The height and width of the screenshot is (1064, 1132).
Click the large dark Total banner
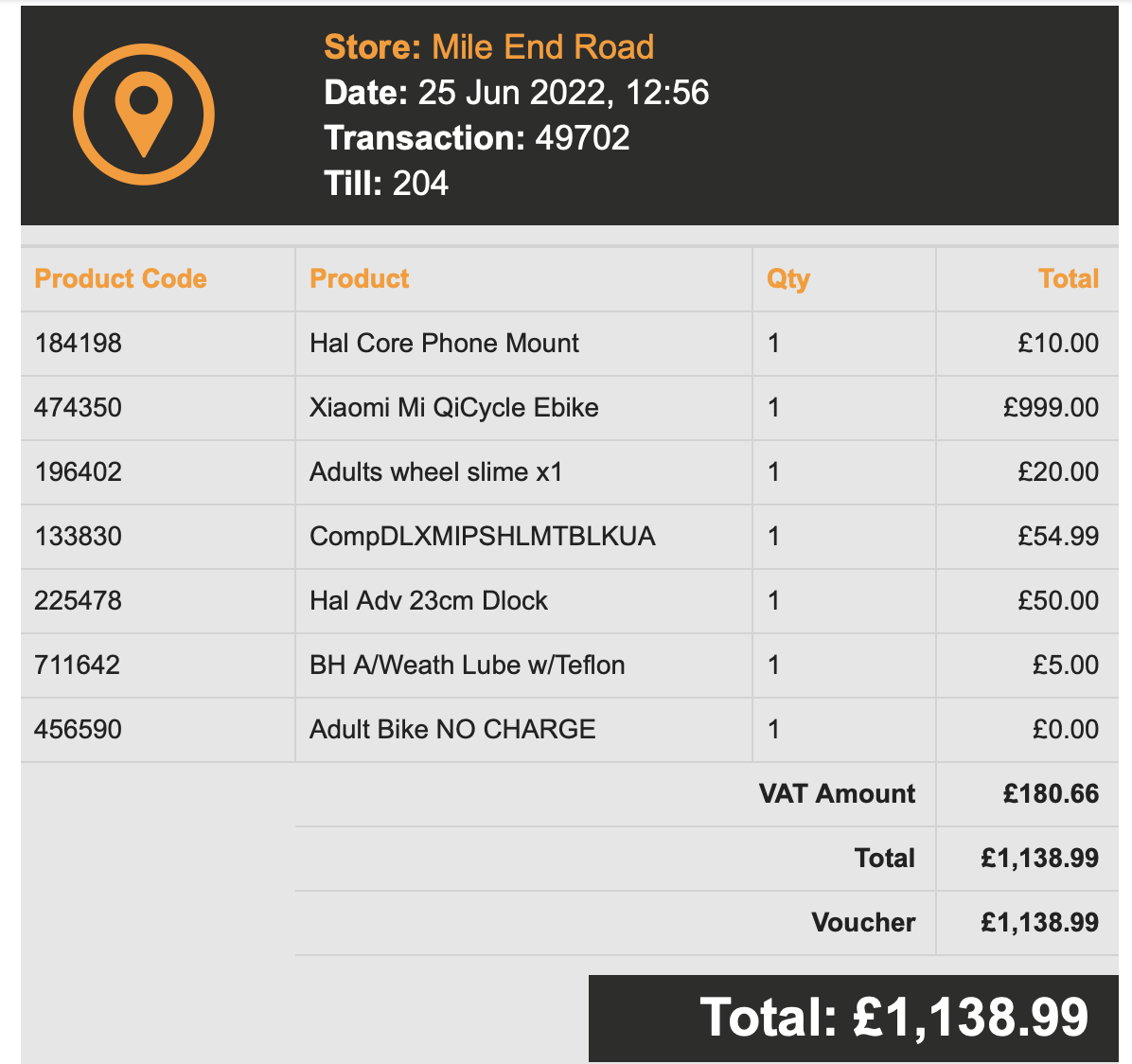pos(853,1018)
